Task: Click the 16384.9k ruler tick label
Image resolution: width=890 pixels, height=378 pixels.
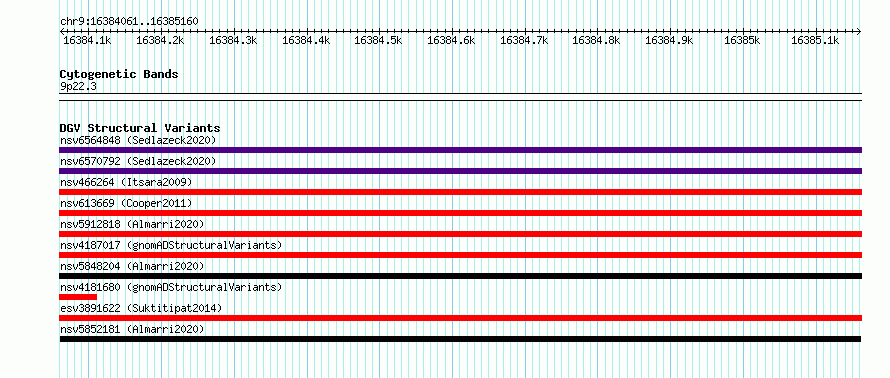Action: (x=670, y=40)
